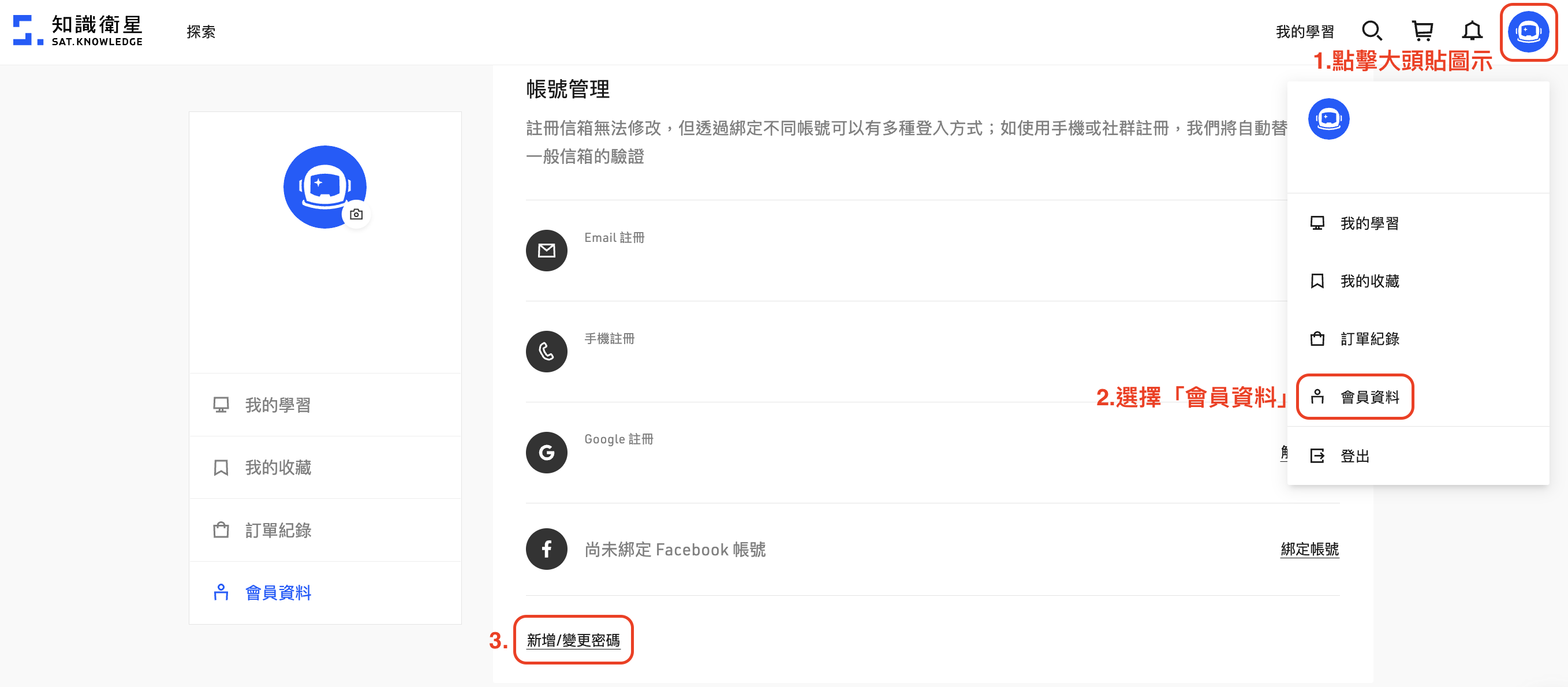
Task: Click the 綁定帳號 link for Facebook
Action: pos(1309,549)
